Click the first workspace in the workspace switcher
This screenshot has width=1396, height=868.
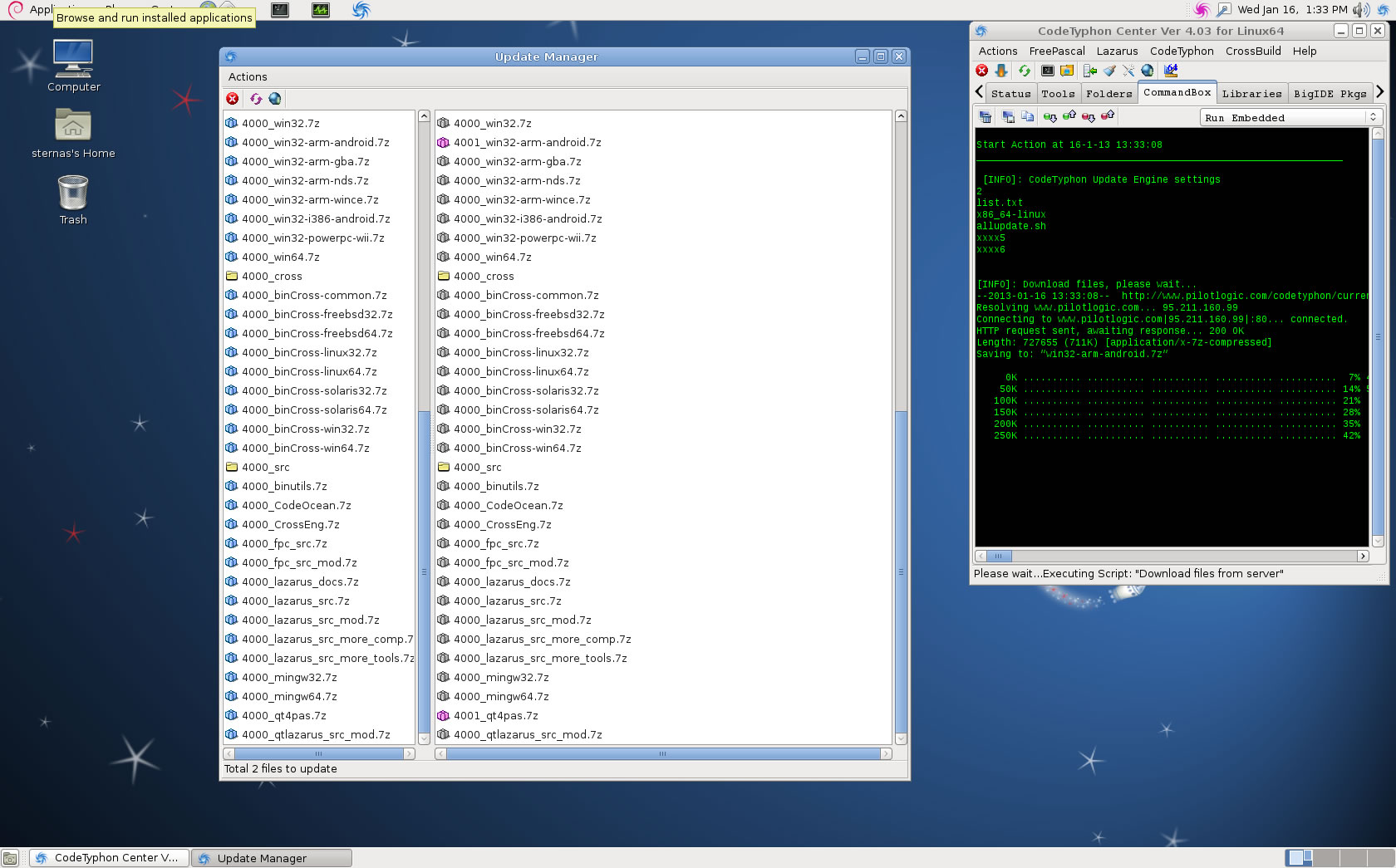1299,858
